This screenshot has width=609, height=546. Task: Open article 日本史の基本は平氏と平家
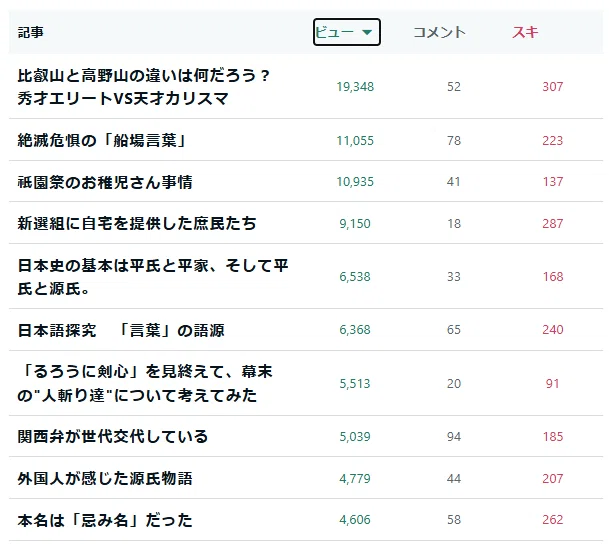[153, 276]
